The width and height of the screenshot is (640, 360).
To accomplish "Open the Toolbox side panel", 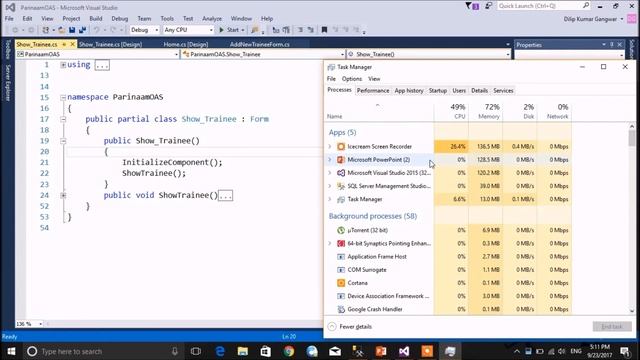I will click(7, 49).
